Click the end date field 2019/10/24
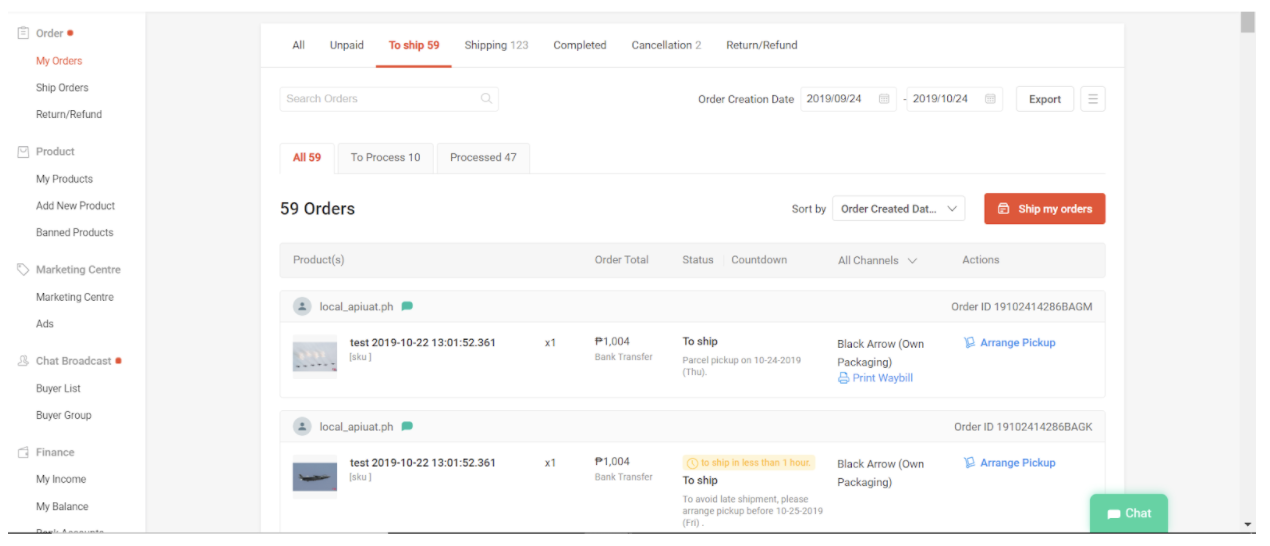 pyautogui.click(x=954, y=99)
